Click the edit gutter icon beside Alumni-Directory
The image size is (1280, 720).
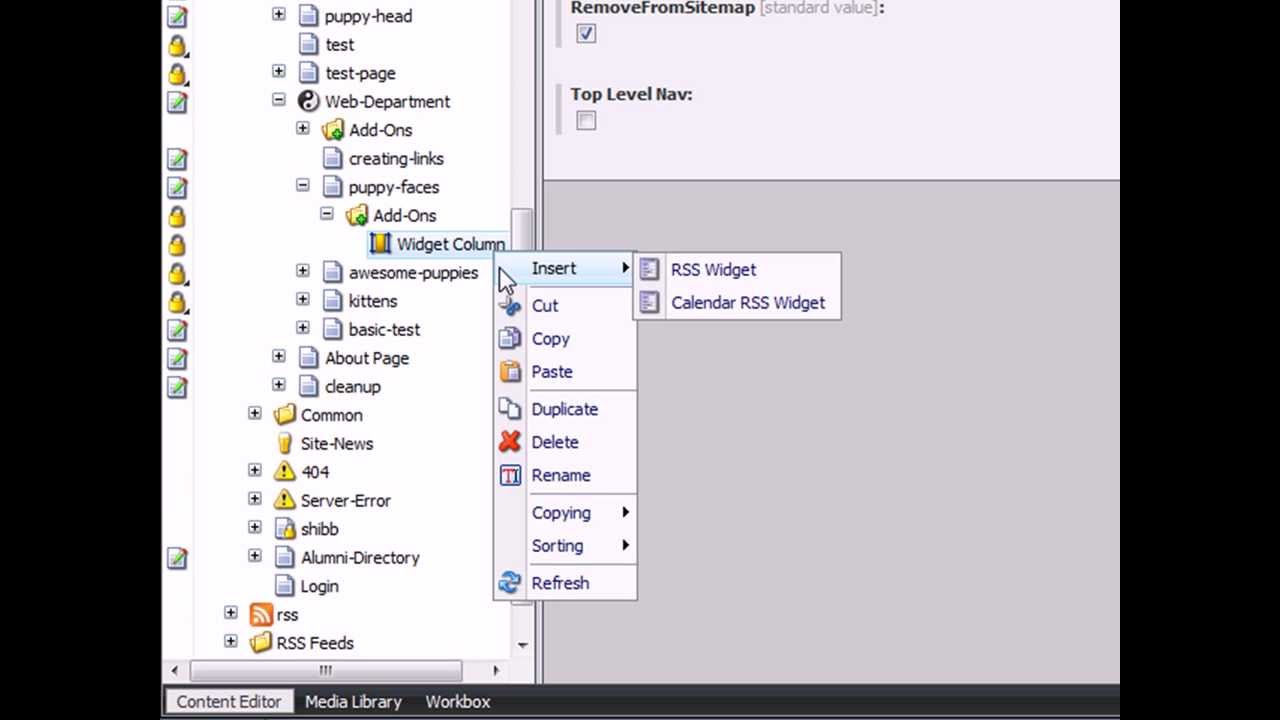tap(177, 558)
